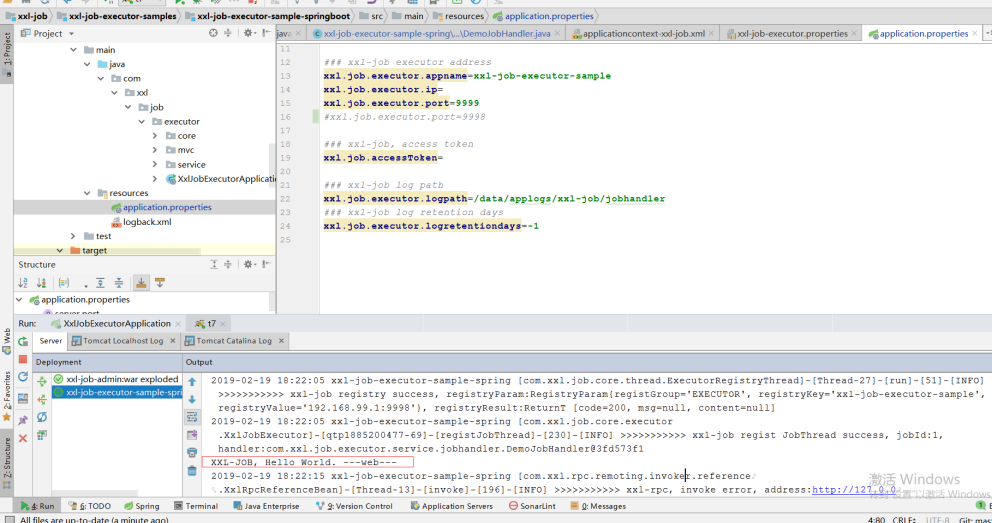Toggle Scroll to End in Output console
992x523 pixels.
point(192,434)
